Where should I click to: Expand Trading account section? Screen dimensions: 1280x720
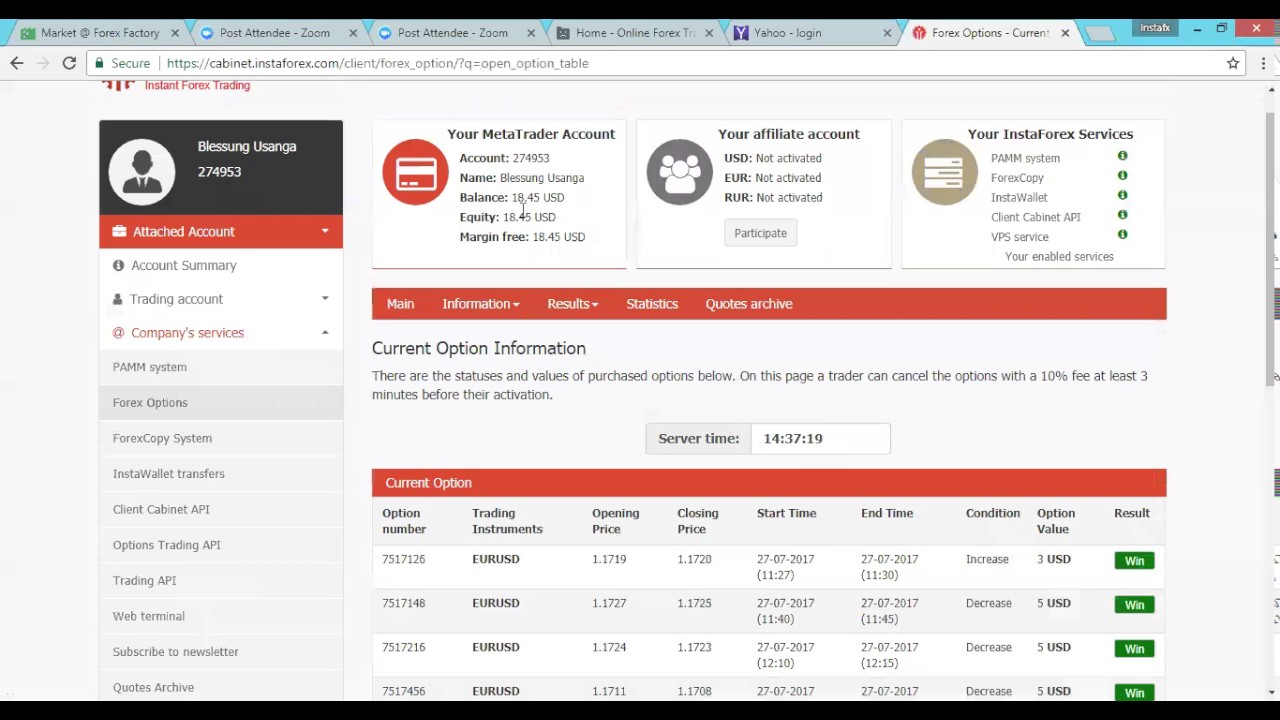(221, 299)
